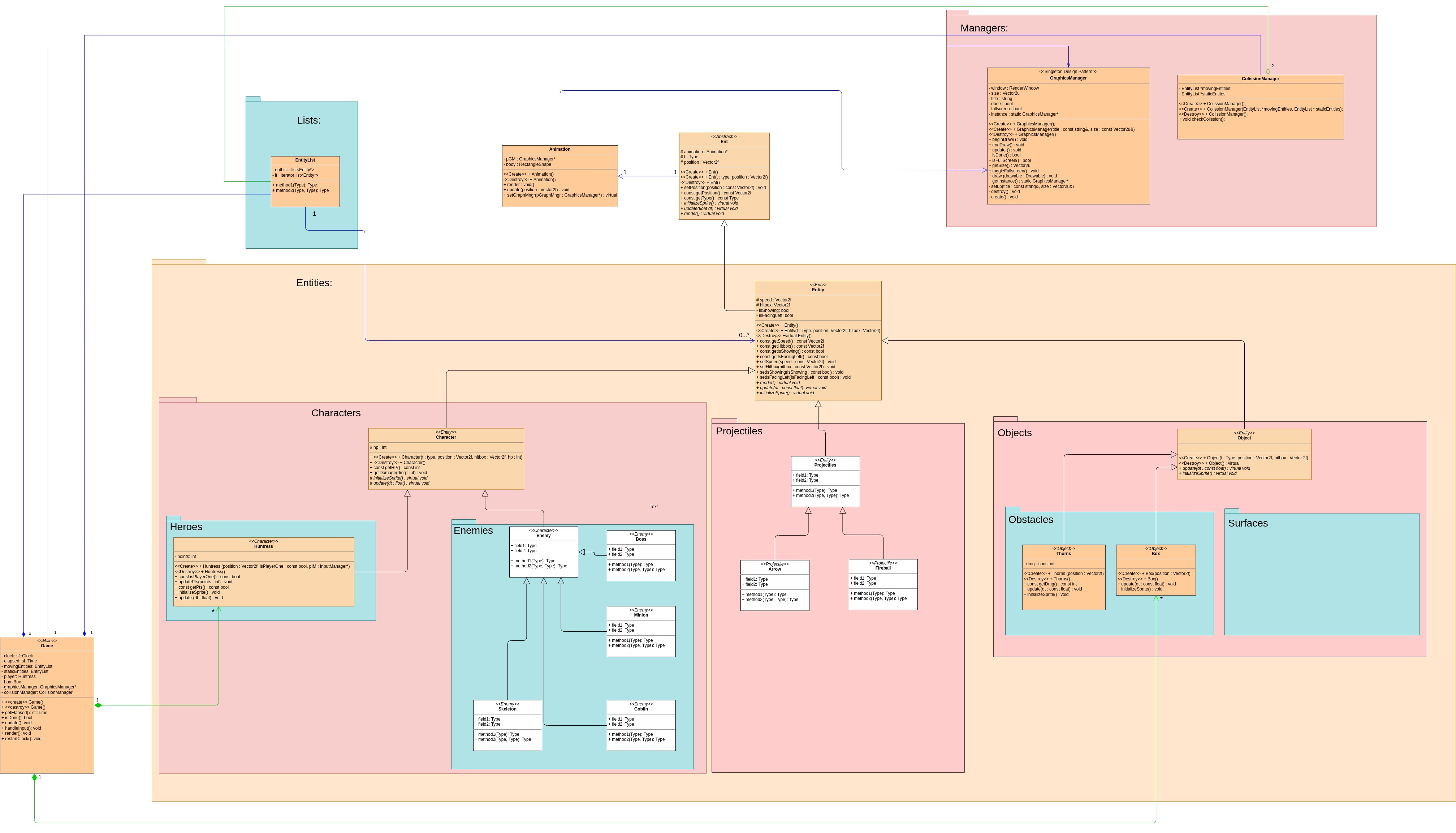Click '- pGM : GraphicsManager*' in Animation
Image resolution: width=1456 pixels, height=833 pixels.
529,159
